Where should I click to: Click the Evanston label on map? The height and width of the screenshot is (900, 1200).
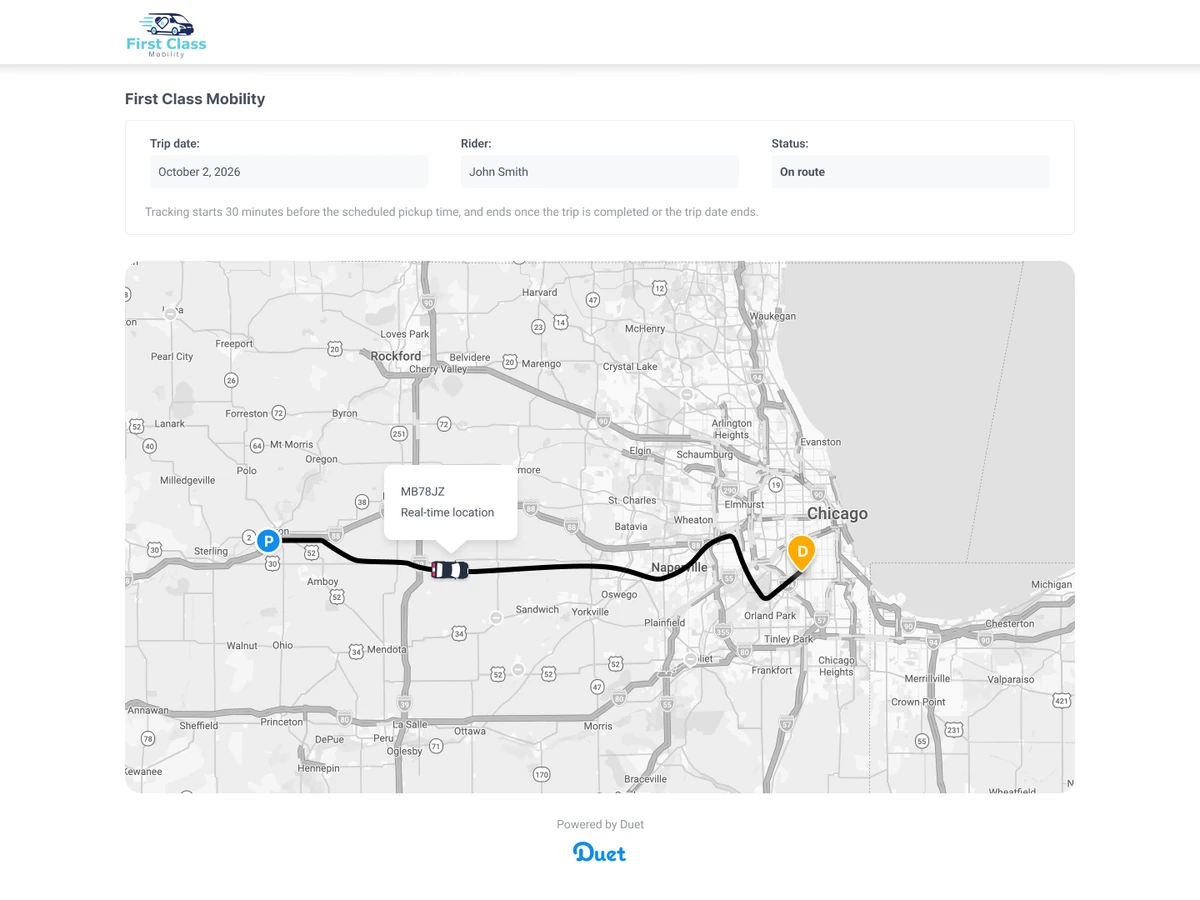[x=821, y=442]
